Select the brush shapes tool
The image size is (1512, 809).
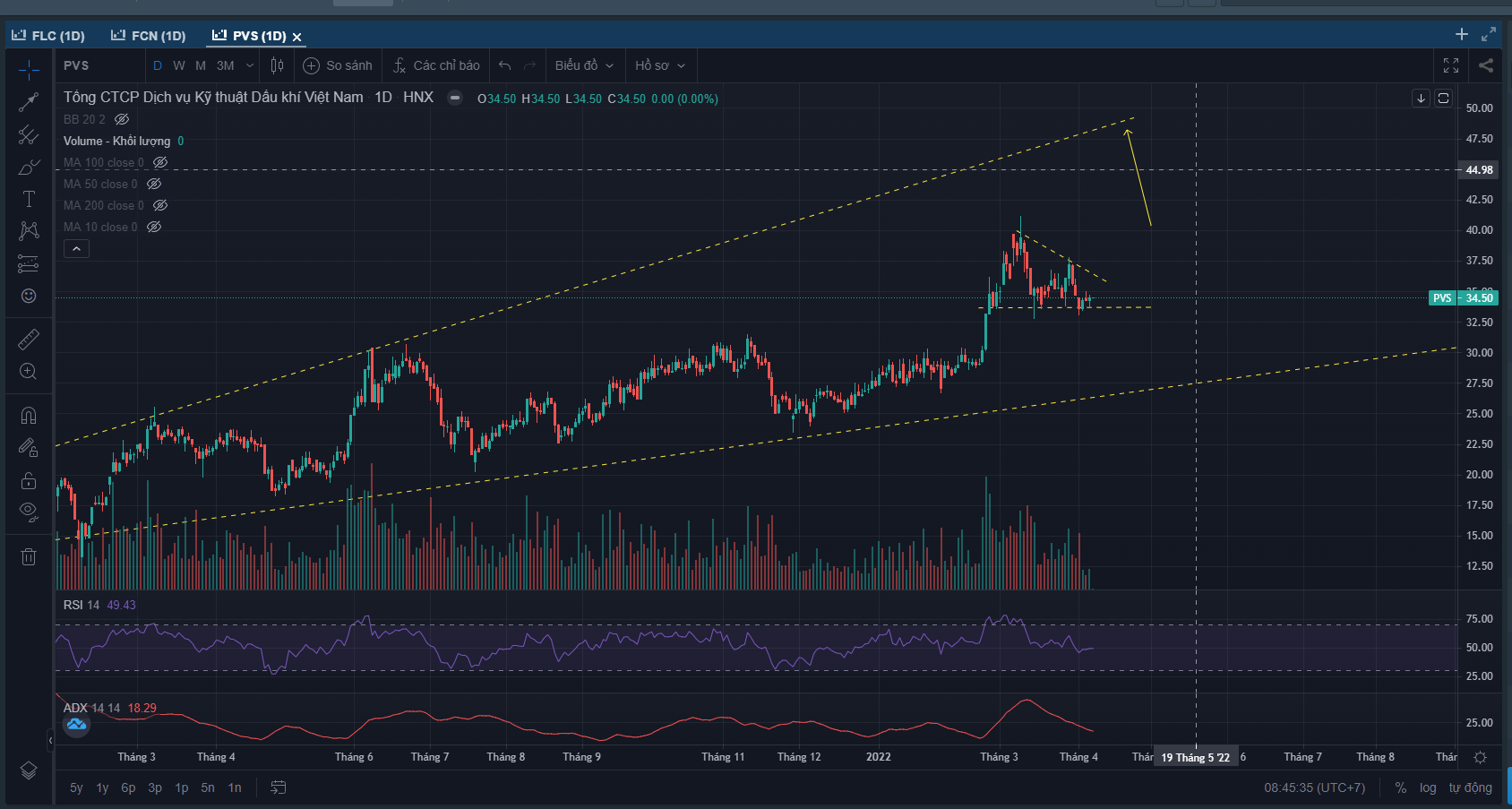tap(29, 168)
